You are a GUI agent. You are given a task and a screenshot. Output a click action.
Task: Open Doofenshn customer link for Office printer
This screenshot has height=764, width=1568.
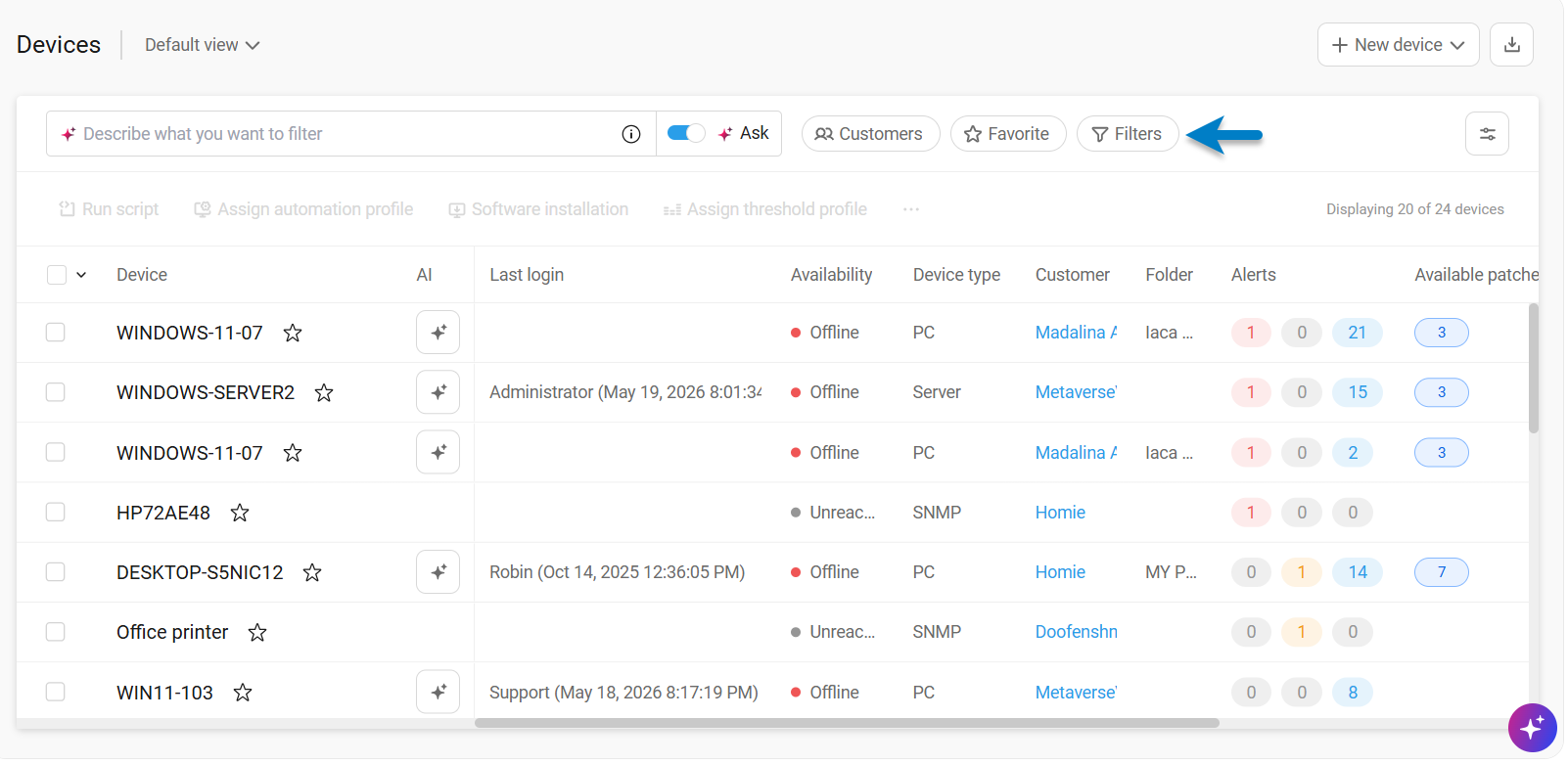tap(1077, 632)
